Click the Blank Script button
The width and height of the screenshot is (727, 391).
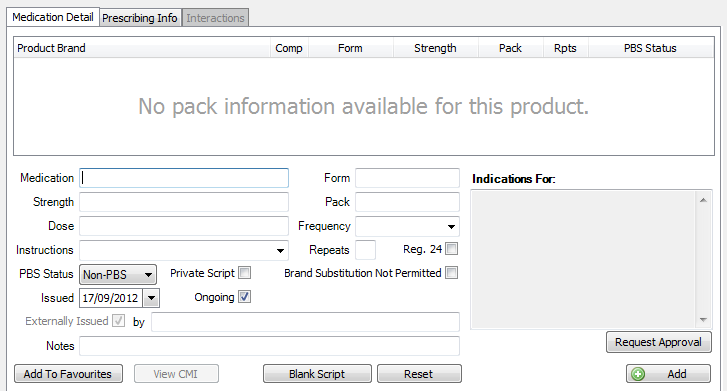317,374
